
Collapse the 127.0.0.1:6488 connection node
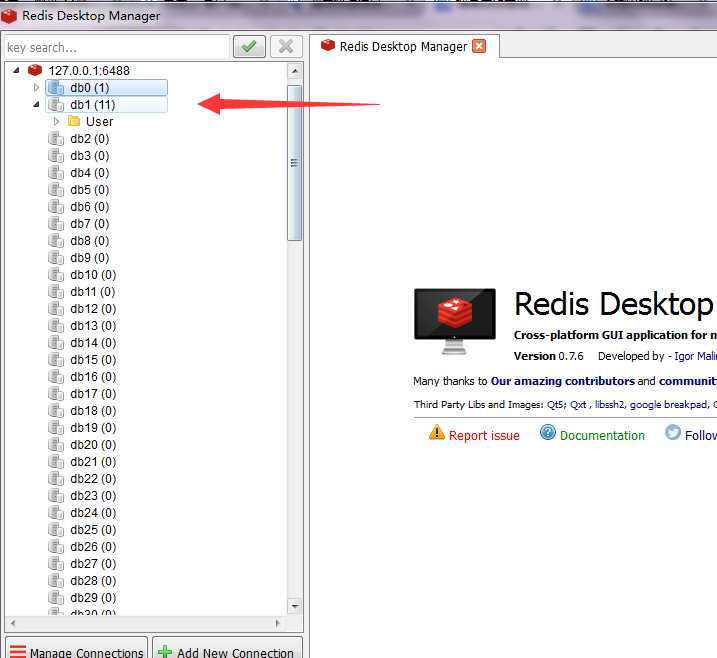(16, 70)
